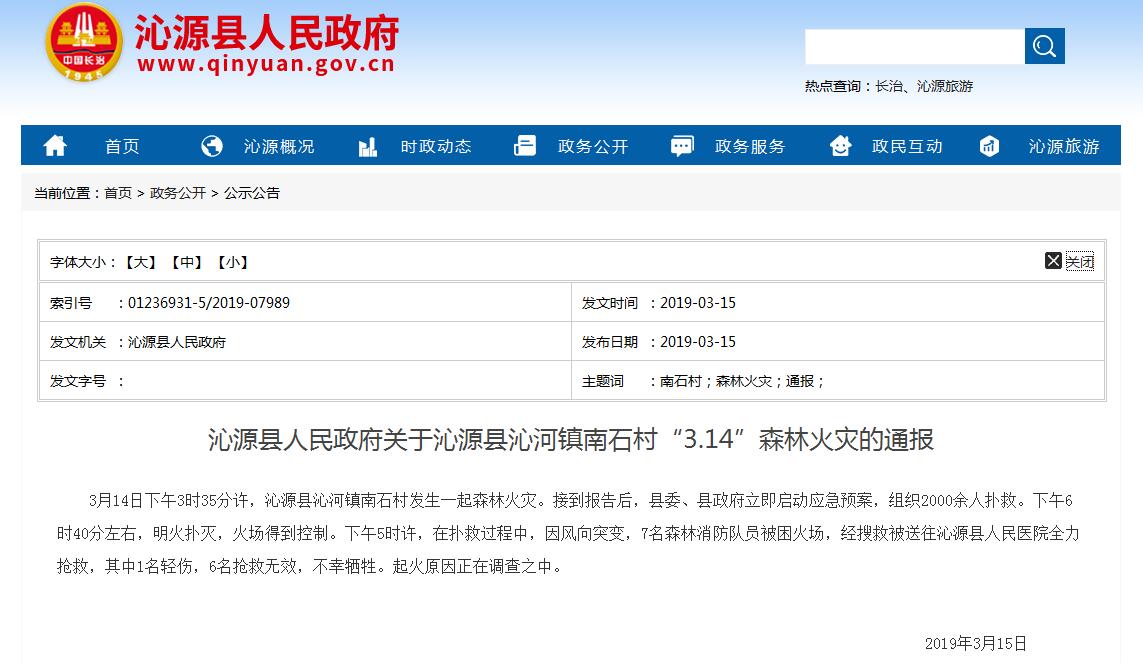Click the chart icon beside 时政动态

368,147
